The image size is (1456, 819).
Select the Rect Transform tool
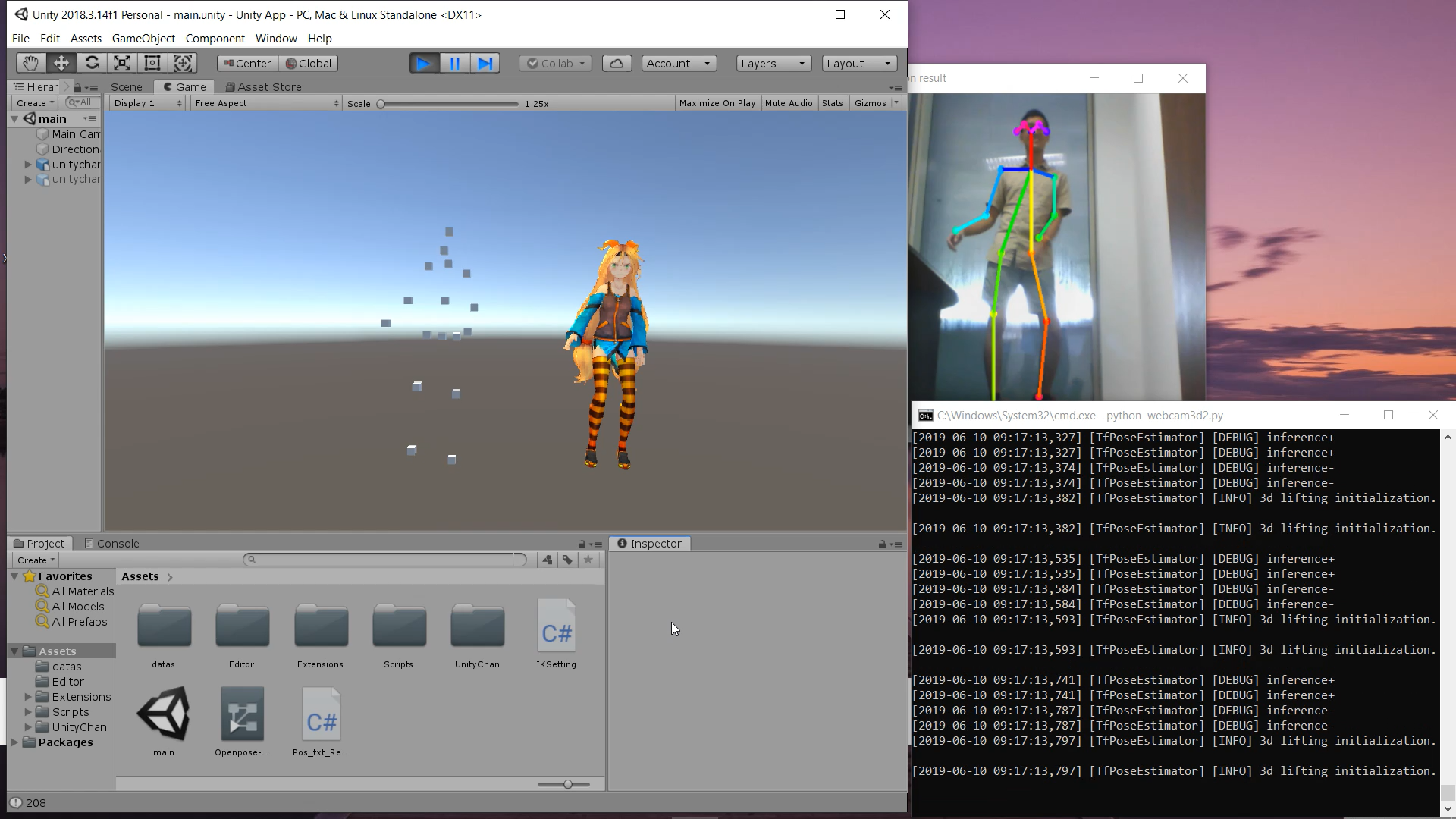tap(152, 64)
